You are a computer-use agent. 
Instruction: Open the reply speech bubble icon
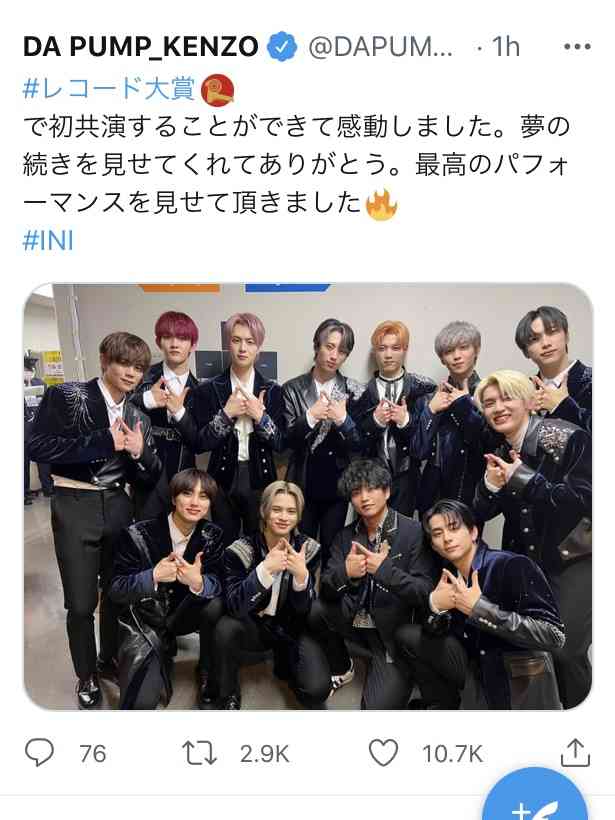pyautogui.click(x=39, y=753)
